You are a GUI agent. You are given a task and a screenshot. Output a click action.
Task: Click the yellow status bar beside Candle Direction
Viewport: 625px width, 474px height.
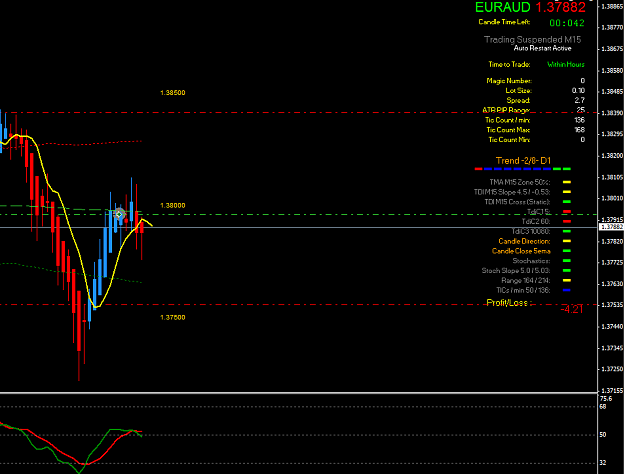(567, 241)
